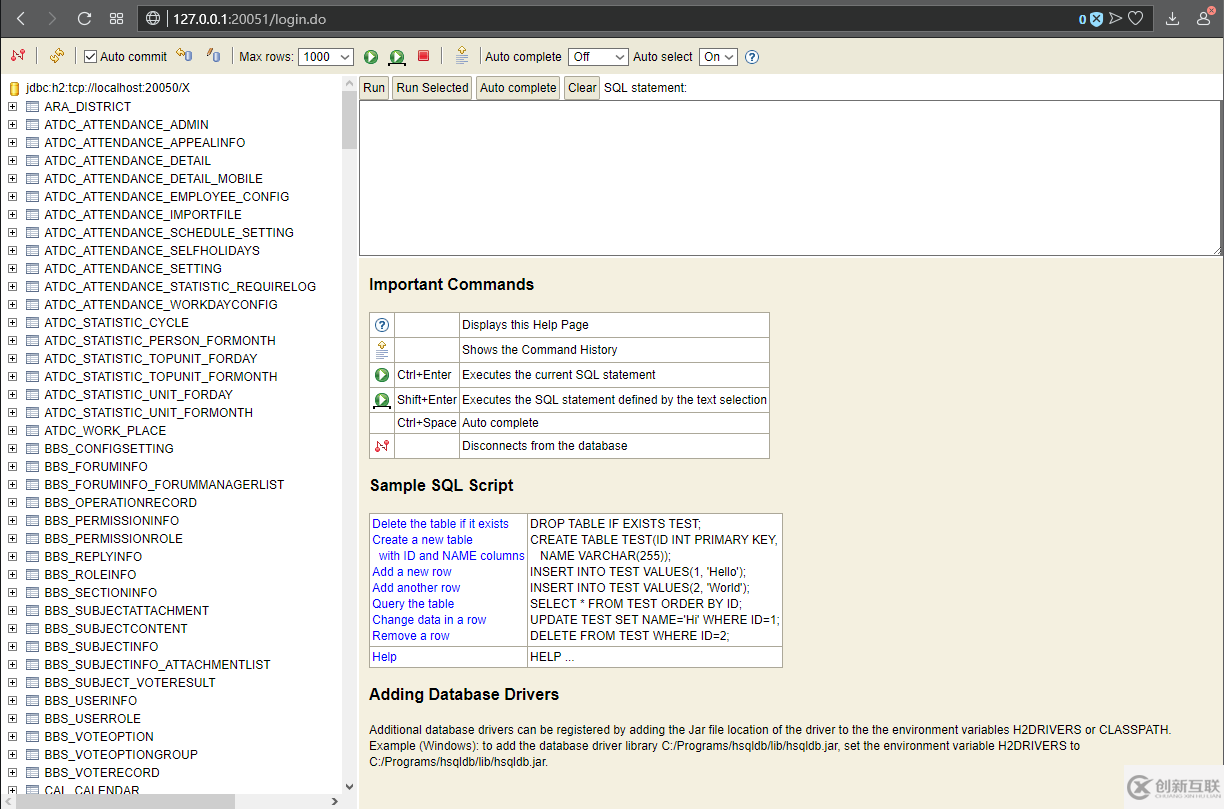Click the blue Help question mark icon
The image size is (1224, 809).
point(752,57)
